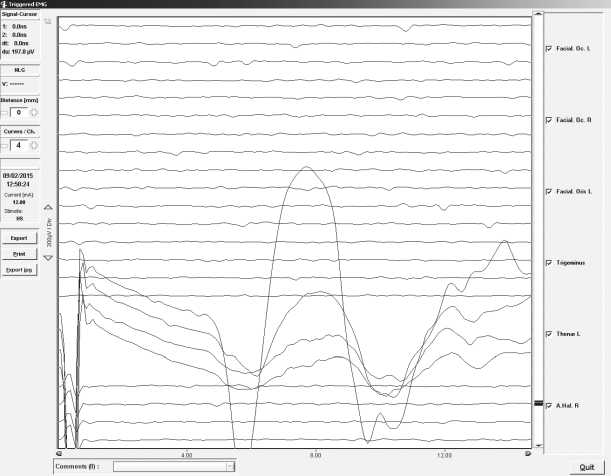611x476 pixels.
Task: Click the Distance [mm] value field
Action: click(19, 113)
